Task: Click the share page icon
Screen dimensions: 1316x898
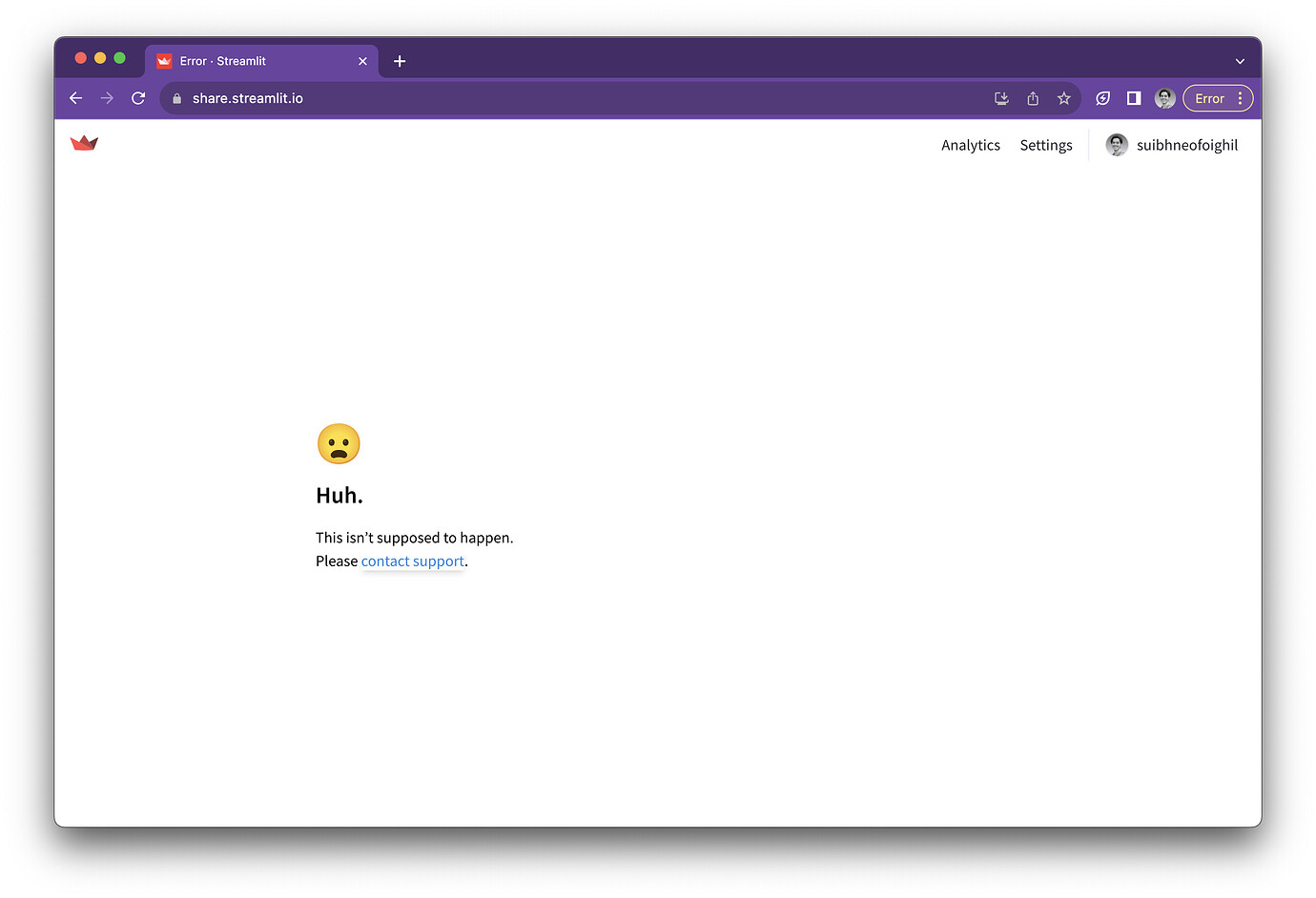Action: [x=1033, y=98]
